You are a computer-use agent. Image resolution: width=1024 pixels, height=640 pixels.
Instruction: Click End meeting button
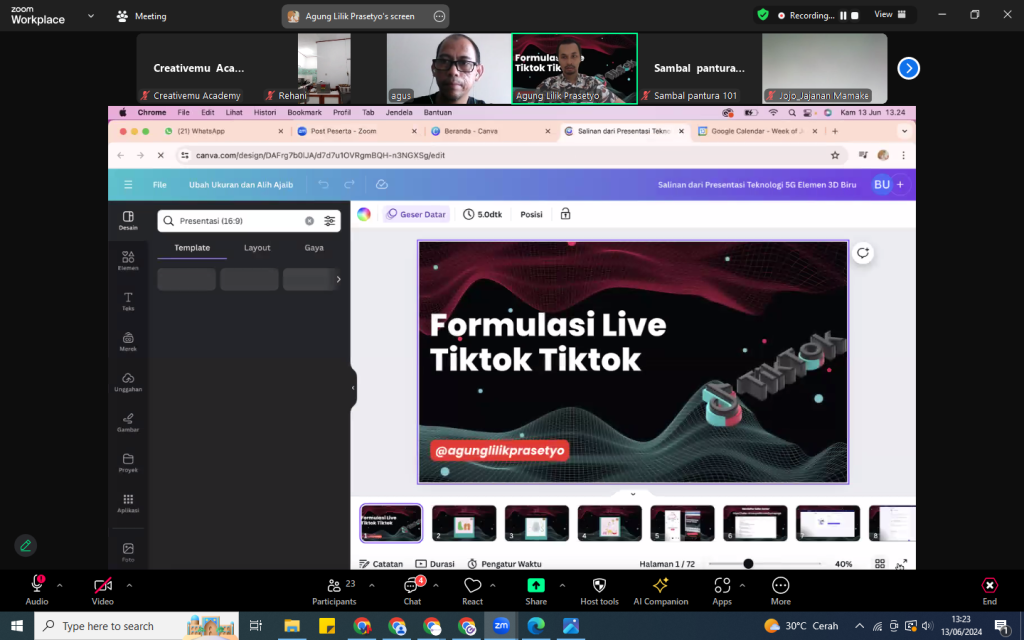tap(989, 591)
